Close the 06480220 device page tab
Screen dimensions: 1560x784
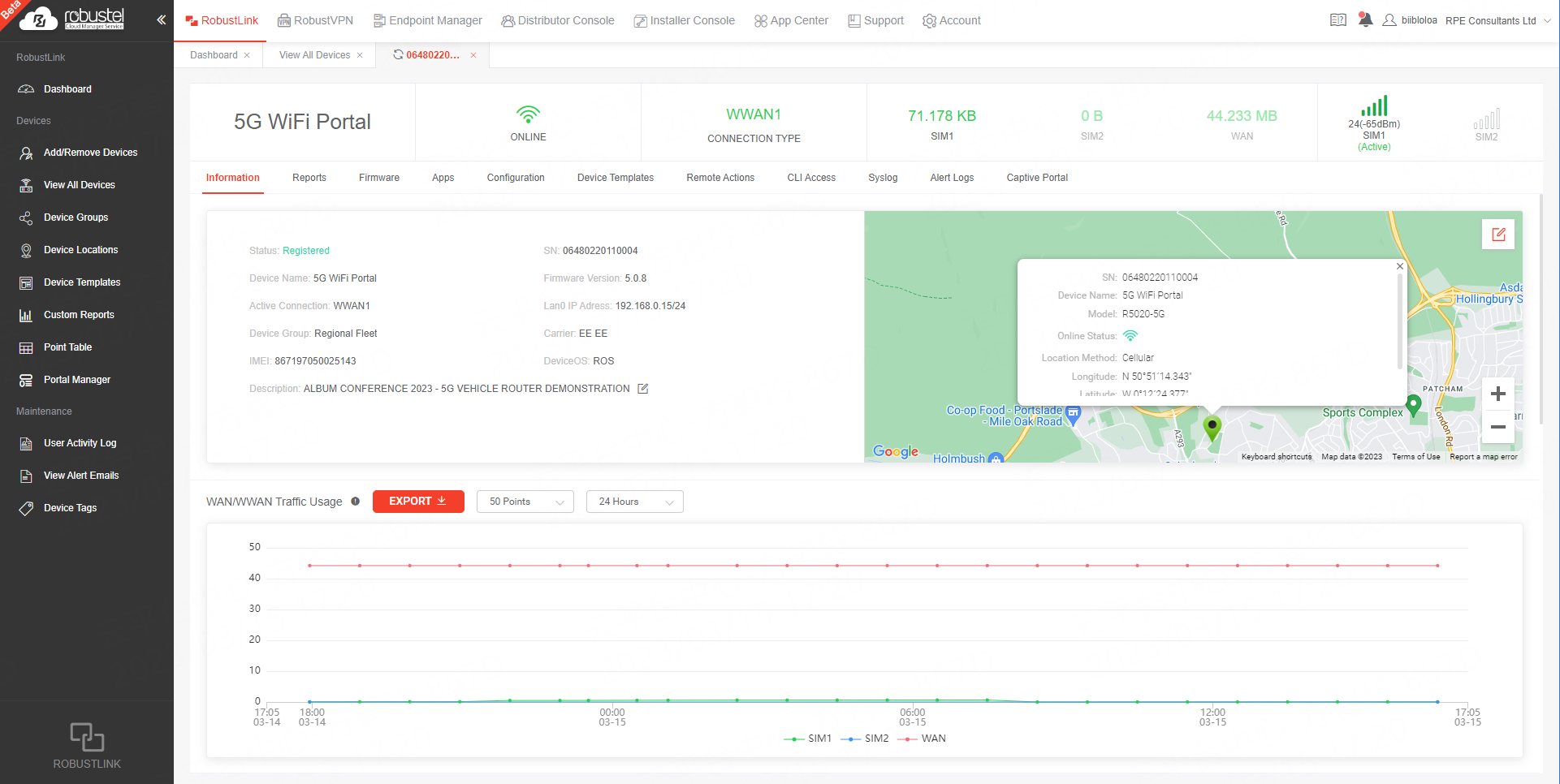[473, 55]
